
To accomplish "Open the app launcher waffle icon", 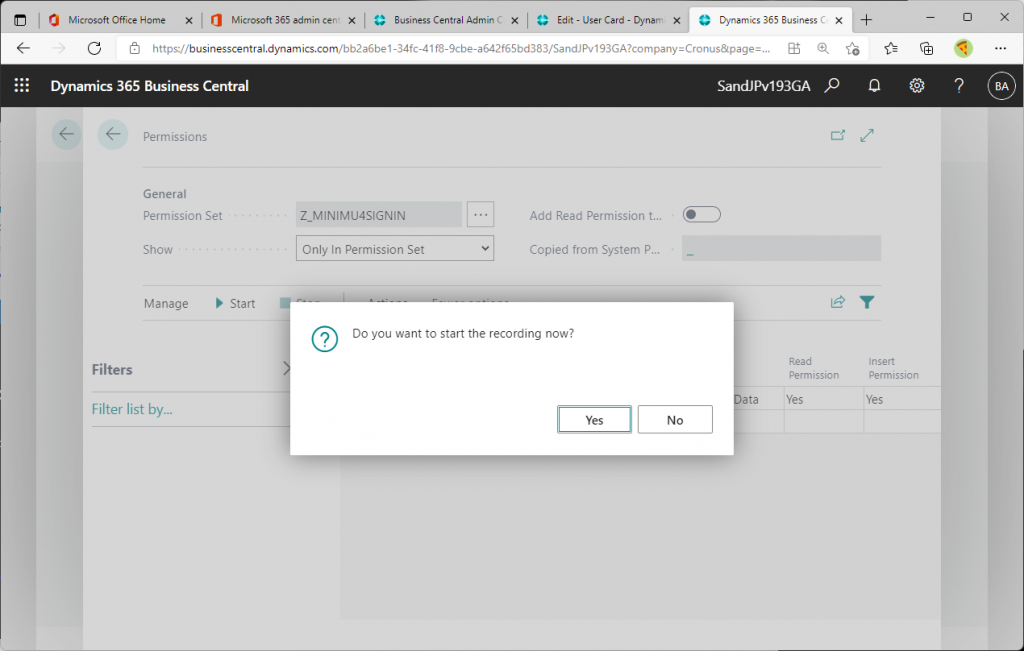I will coord(22,86).
